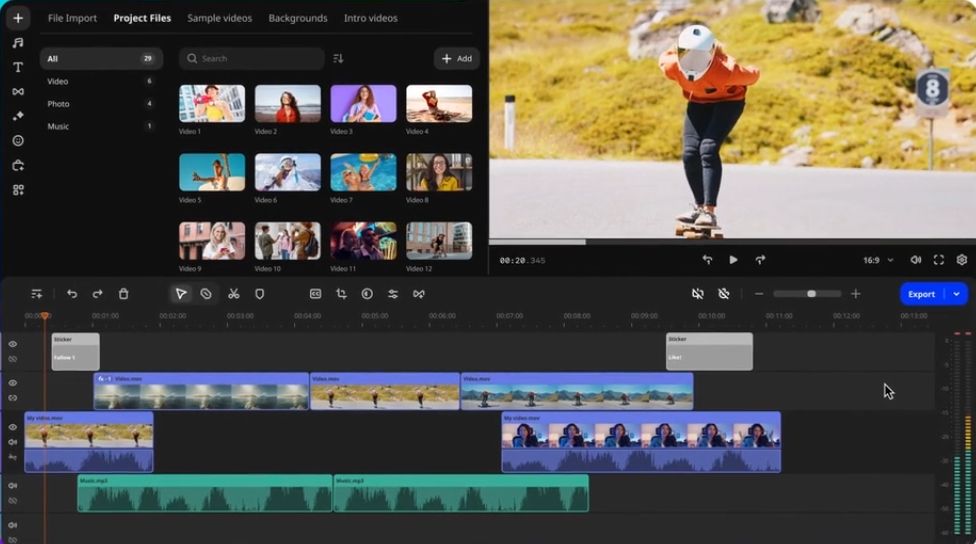Open the Transitions panel from left sidebar
The width and height of the screenshot is (976, 544).
point(18,92)
